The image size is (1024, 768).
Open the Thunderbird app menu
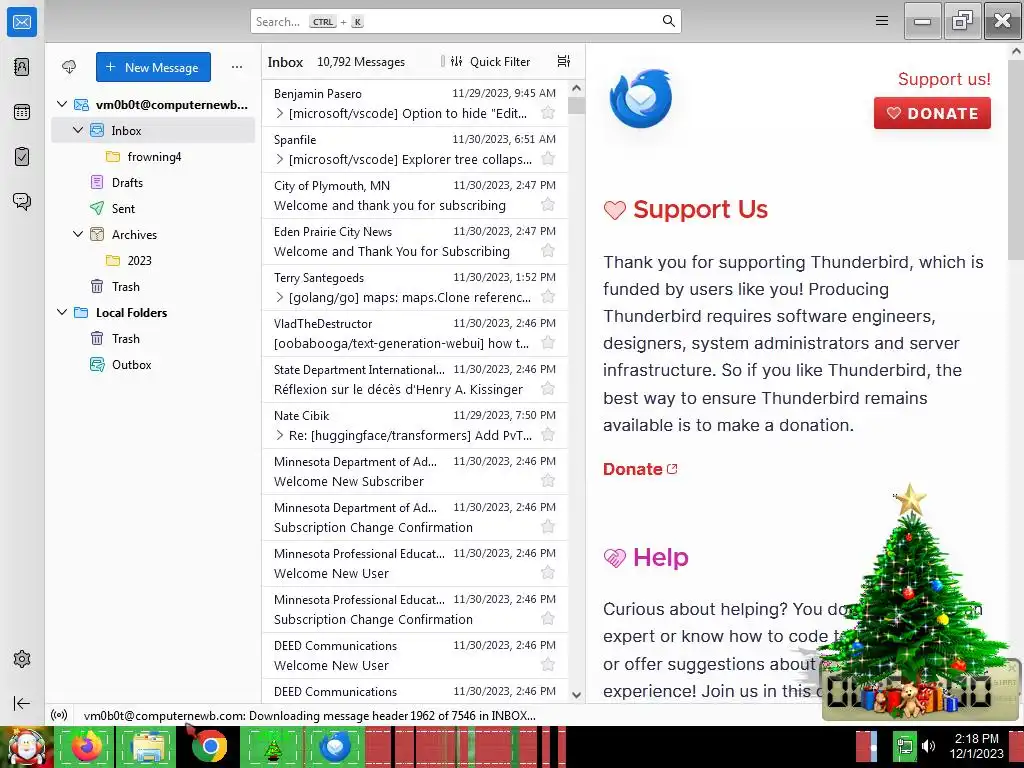[882, 21]
